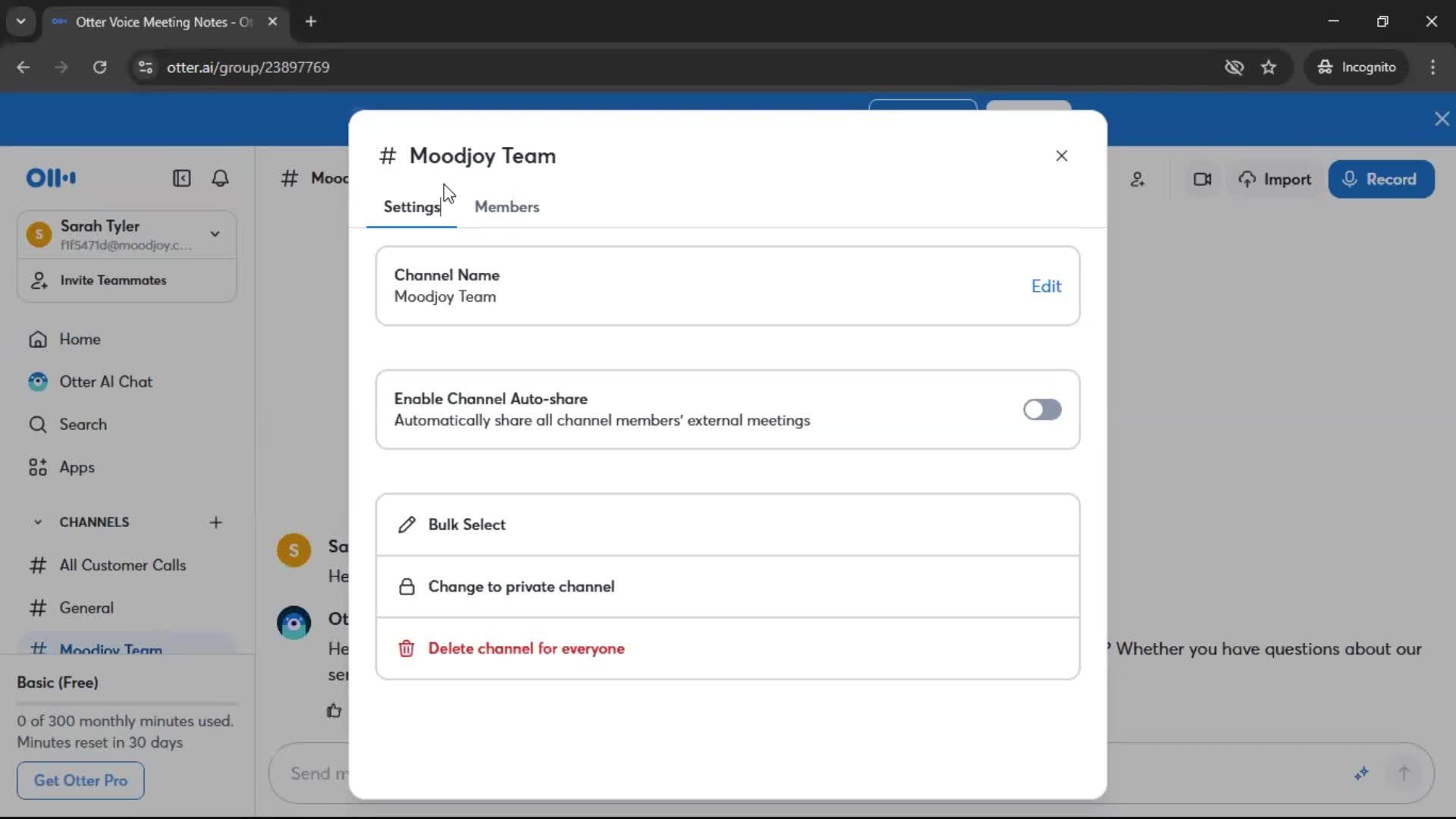1456x819 pixels.
Task: Click the Incognito indicator
Action: point(1357,67)
